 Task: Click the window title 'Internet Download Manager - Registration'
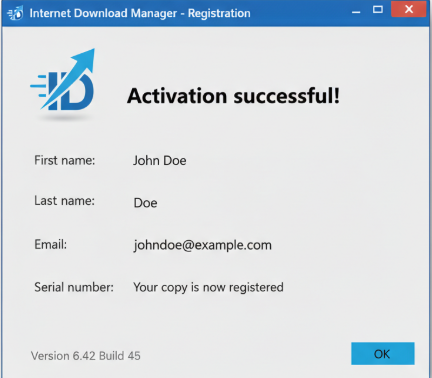(140, 13)
